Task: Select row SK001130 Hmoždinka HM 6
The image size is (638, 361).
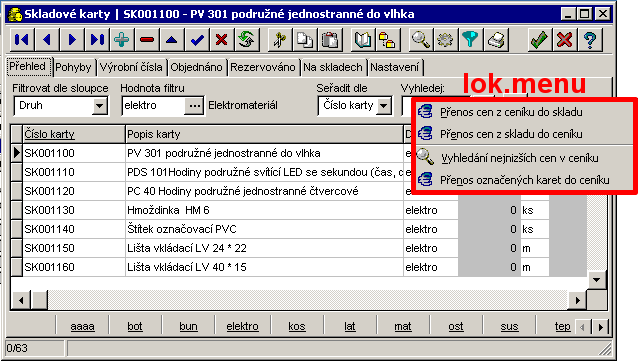Action: 299,210
